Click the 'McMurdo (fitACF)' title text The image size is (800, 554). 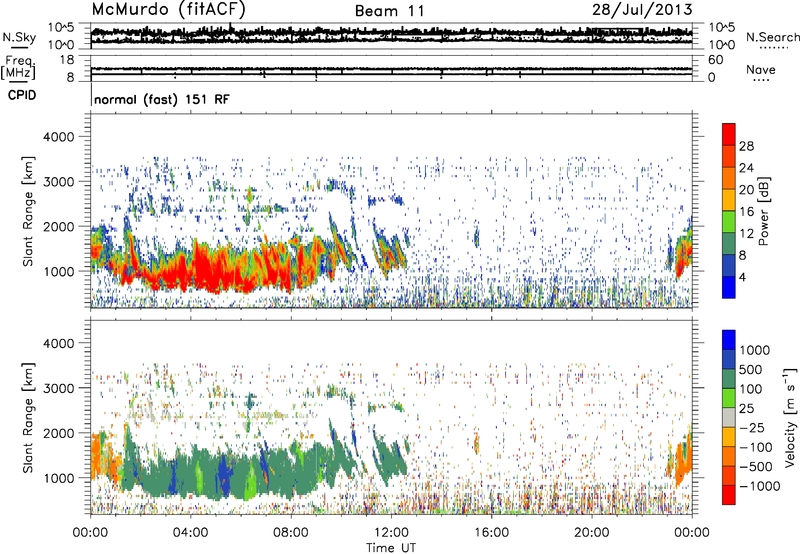pyautogui.click(x=168, y=10)
